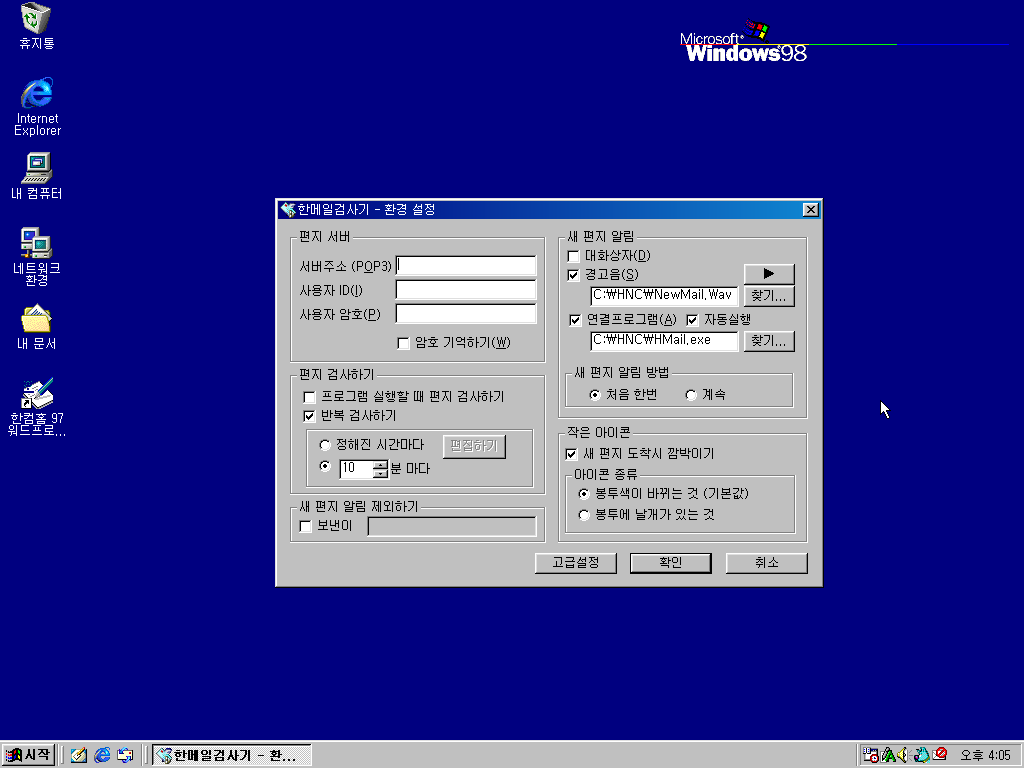
Task: Click the IME pen-and-A tray icon
Action: coord(888,755)
